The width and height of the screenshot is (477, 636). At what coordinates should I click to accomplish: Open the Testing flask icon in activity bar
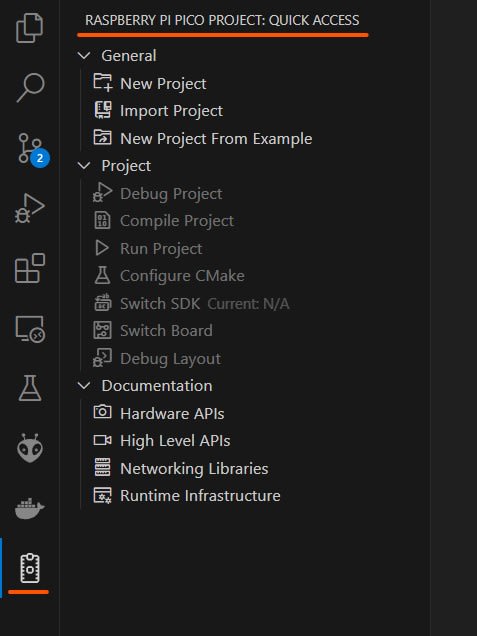click(30, 388)
